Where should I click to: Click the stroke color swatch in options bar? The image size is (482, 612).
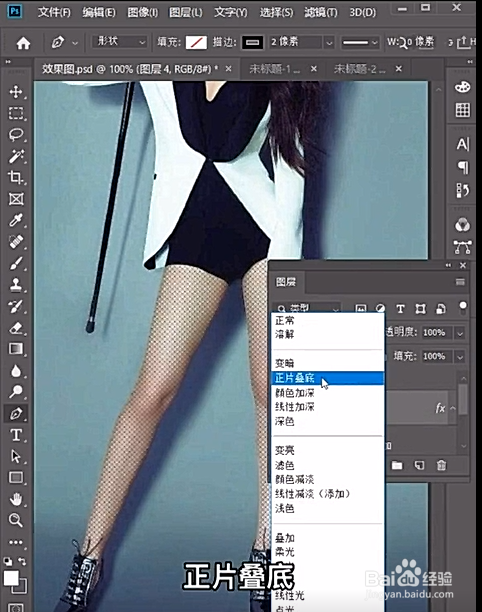tap(253, 42)
